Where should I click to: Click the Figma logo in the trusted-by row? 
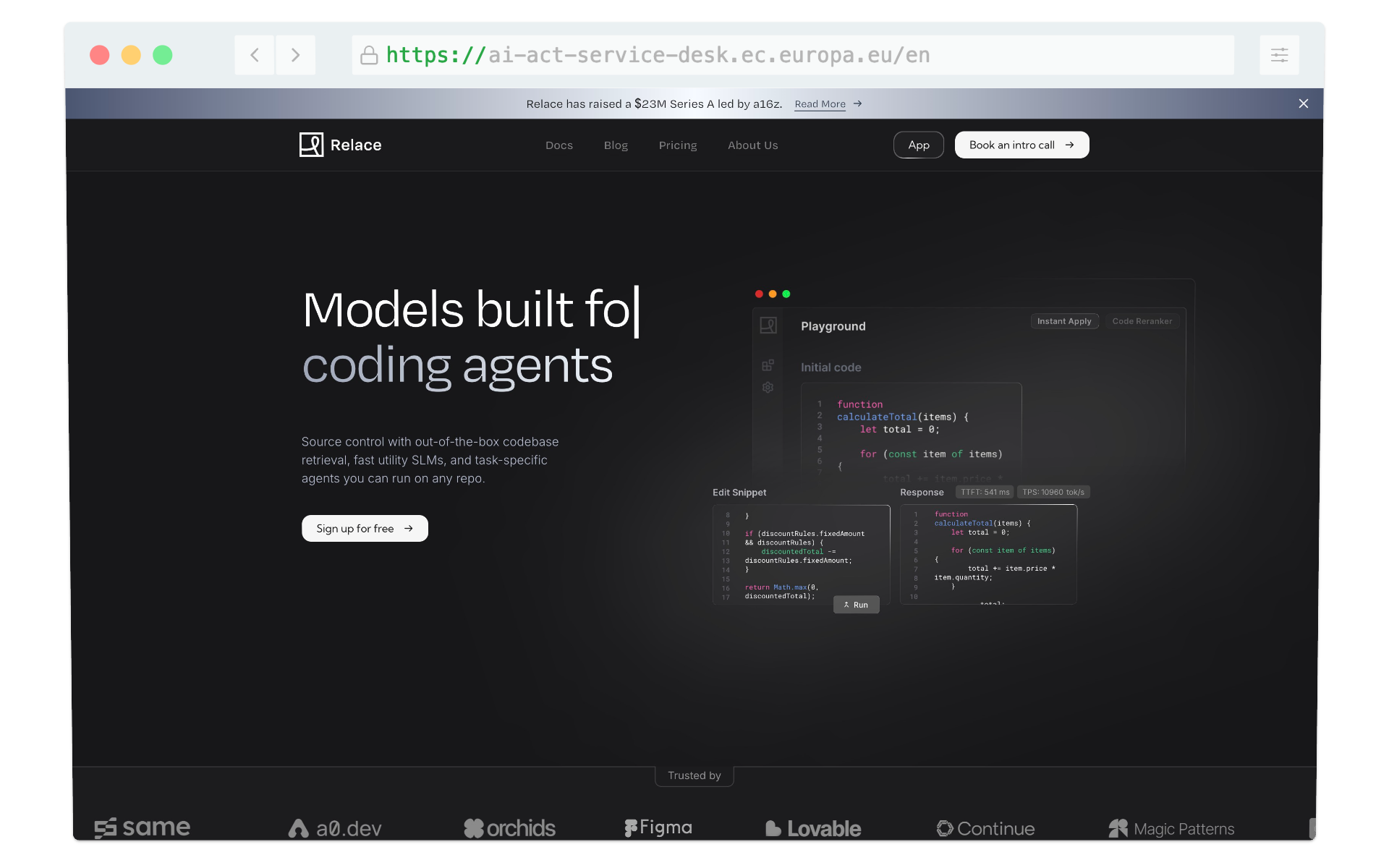(658, 828)
